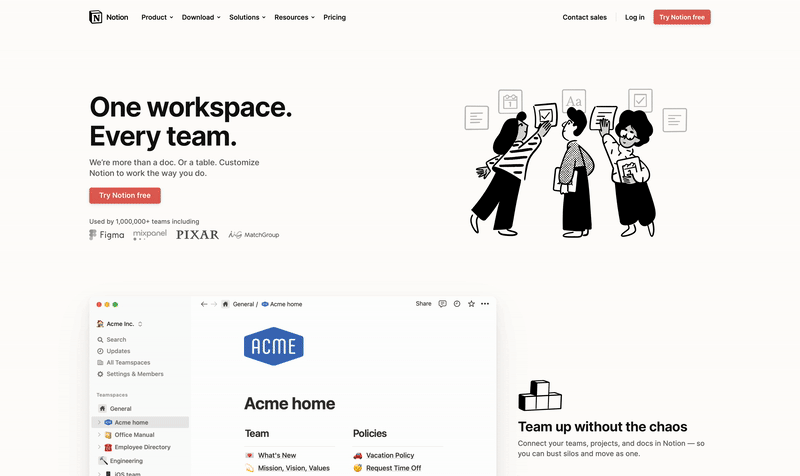Click the Team up without the chaos heading

[x=603, y=427]
